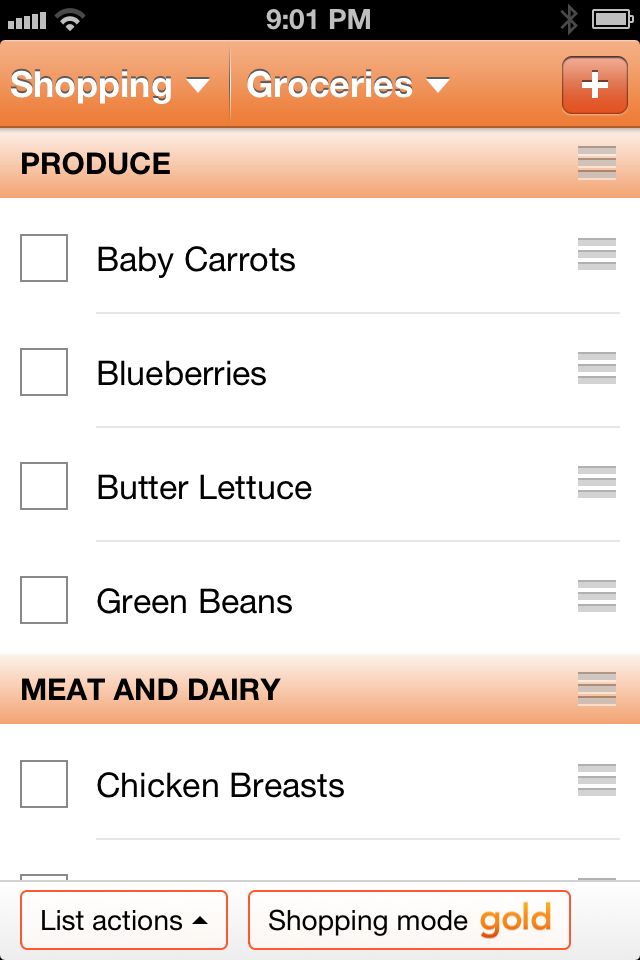This screenshot has height=960, width=640.
Task: Tap the Baby Carrots reorder handle
Action: [597, 254]
